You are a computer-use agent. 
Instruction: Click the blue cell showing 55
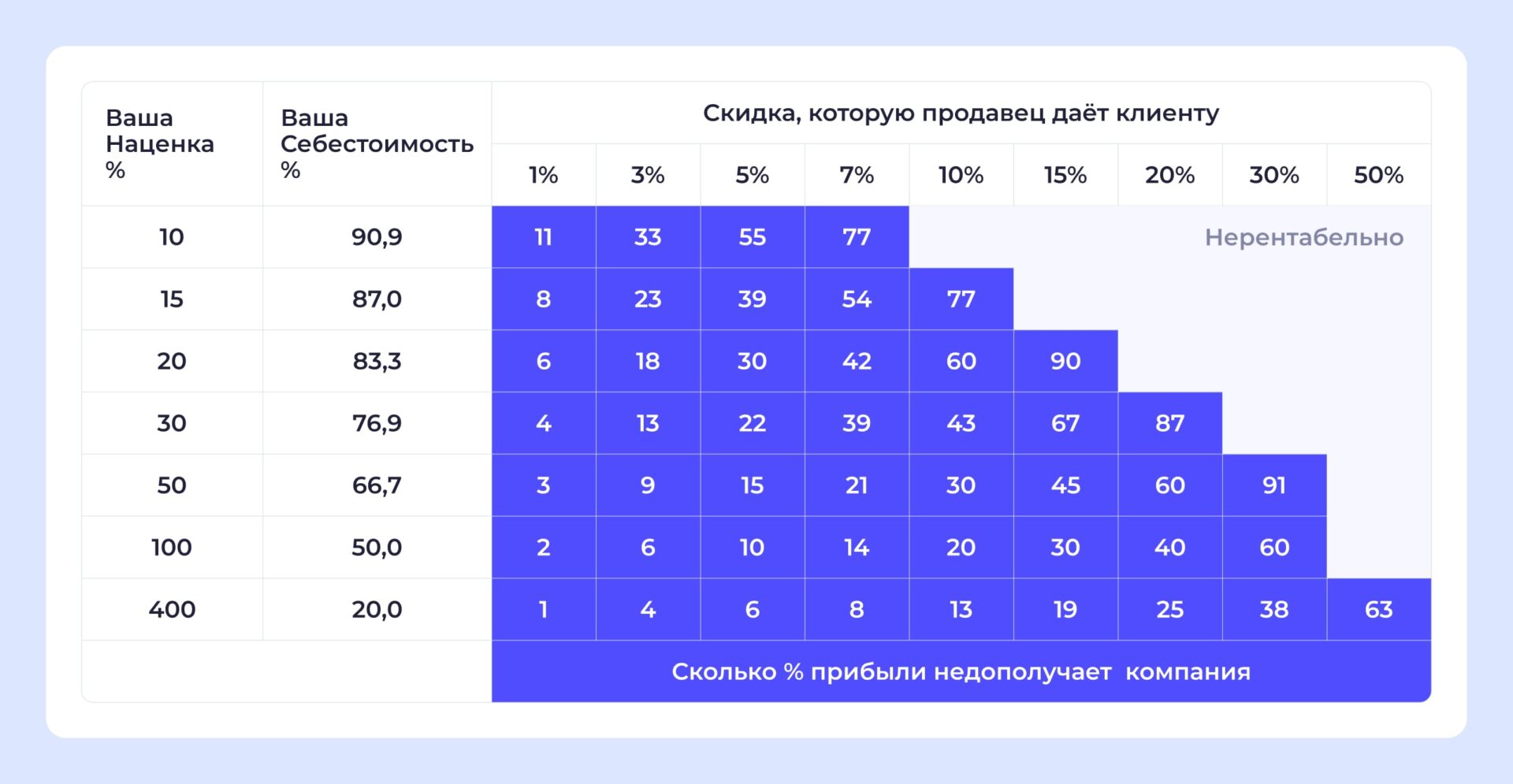tap(752, 237)
